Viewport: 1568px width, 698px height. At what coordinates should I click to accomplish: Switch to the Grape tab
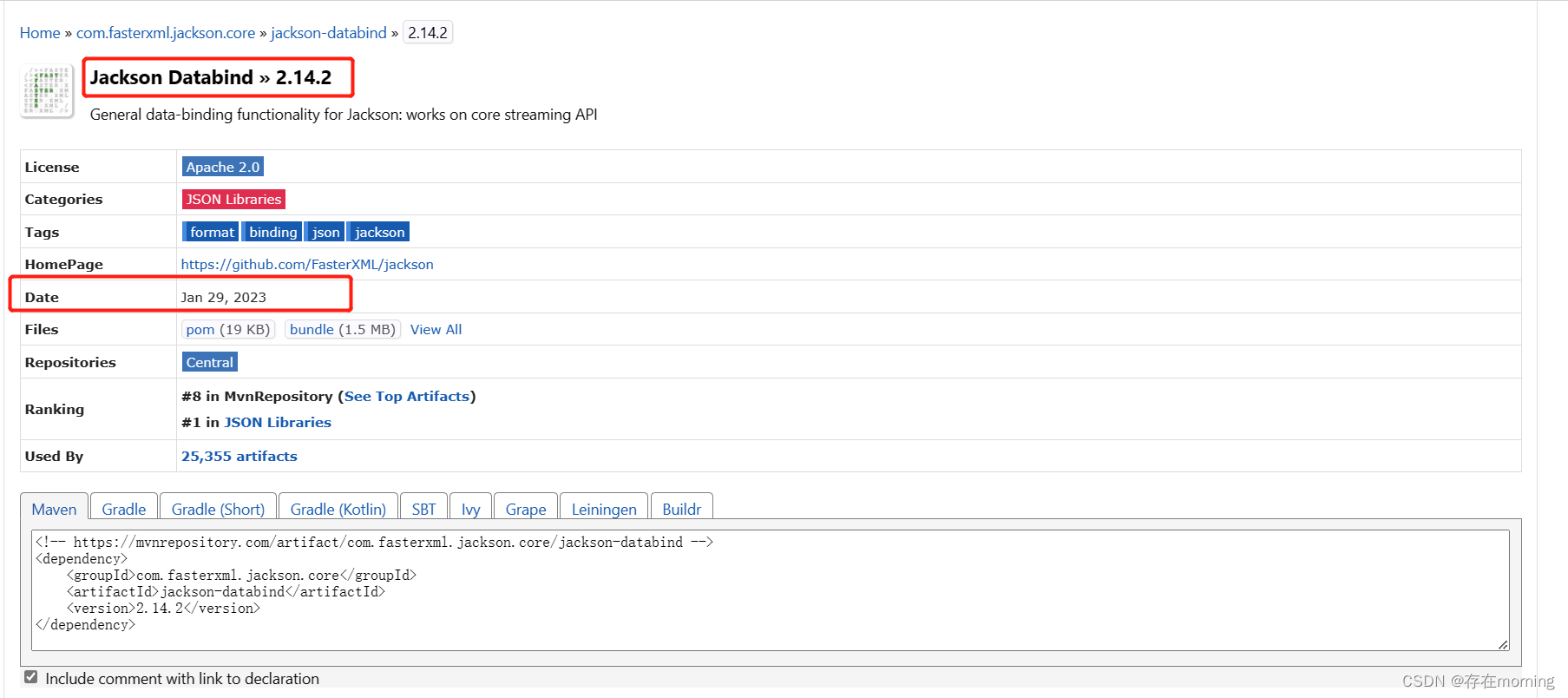(x=526, y=508)
